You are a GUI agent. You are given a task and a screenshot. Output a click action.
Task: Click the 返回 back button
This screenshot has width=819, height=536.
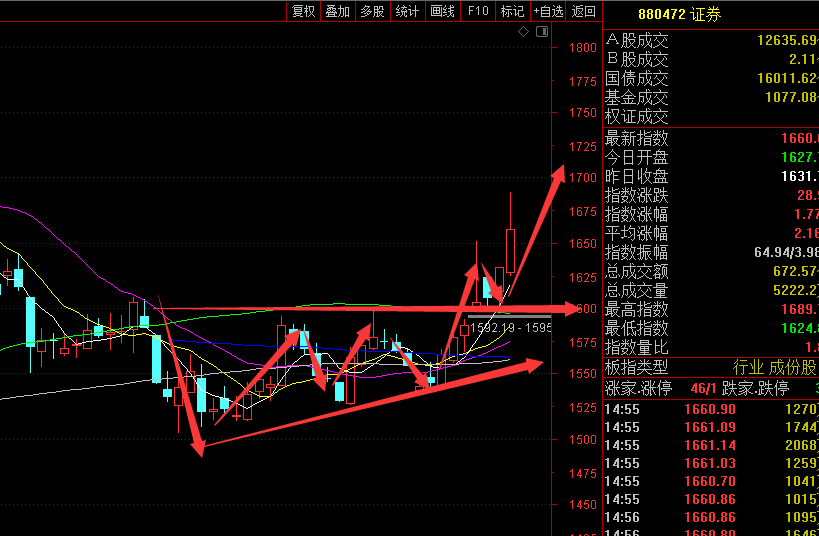coord(583,11)
